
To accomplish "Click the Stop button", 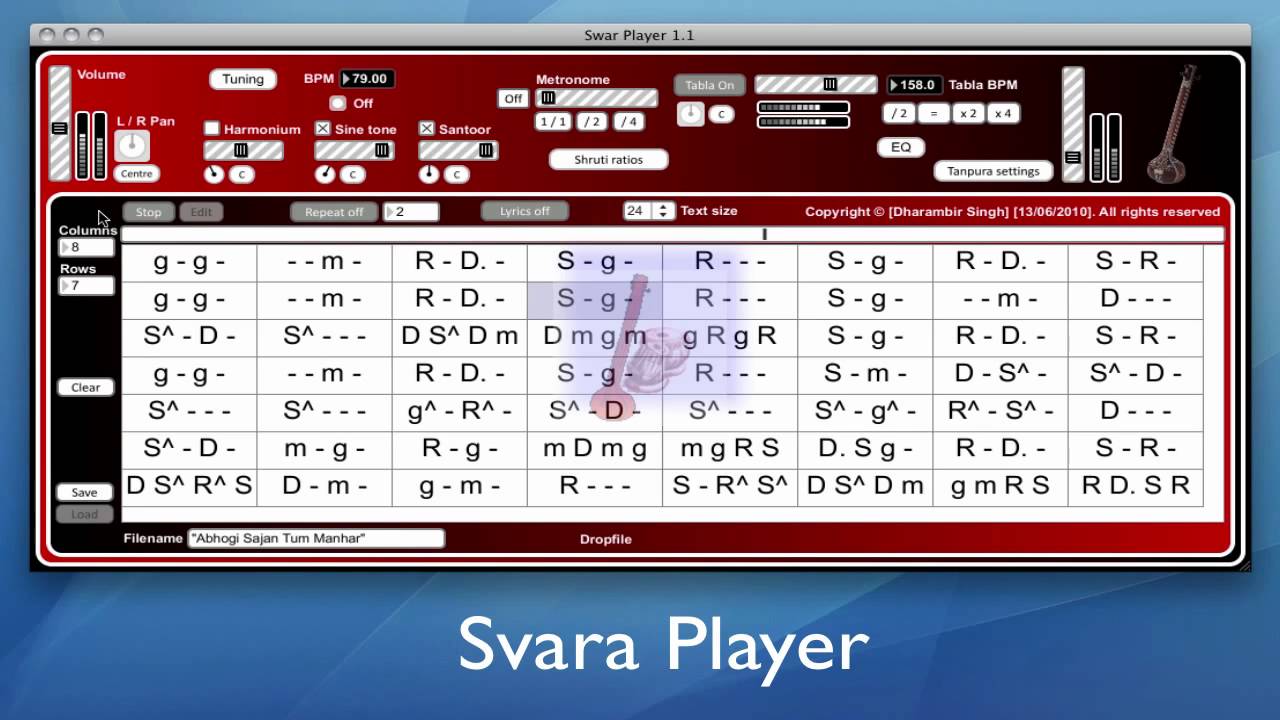I will coord(148,212).
